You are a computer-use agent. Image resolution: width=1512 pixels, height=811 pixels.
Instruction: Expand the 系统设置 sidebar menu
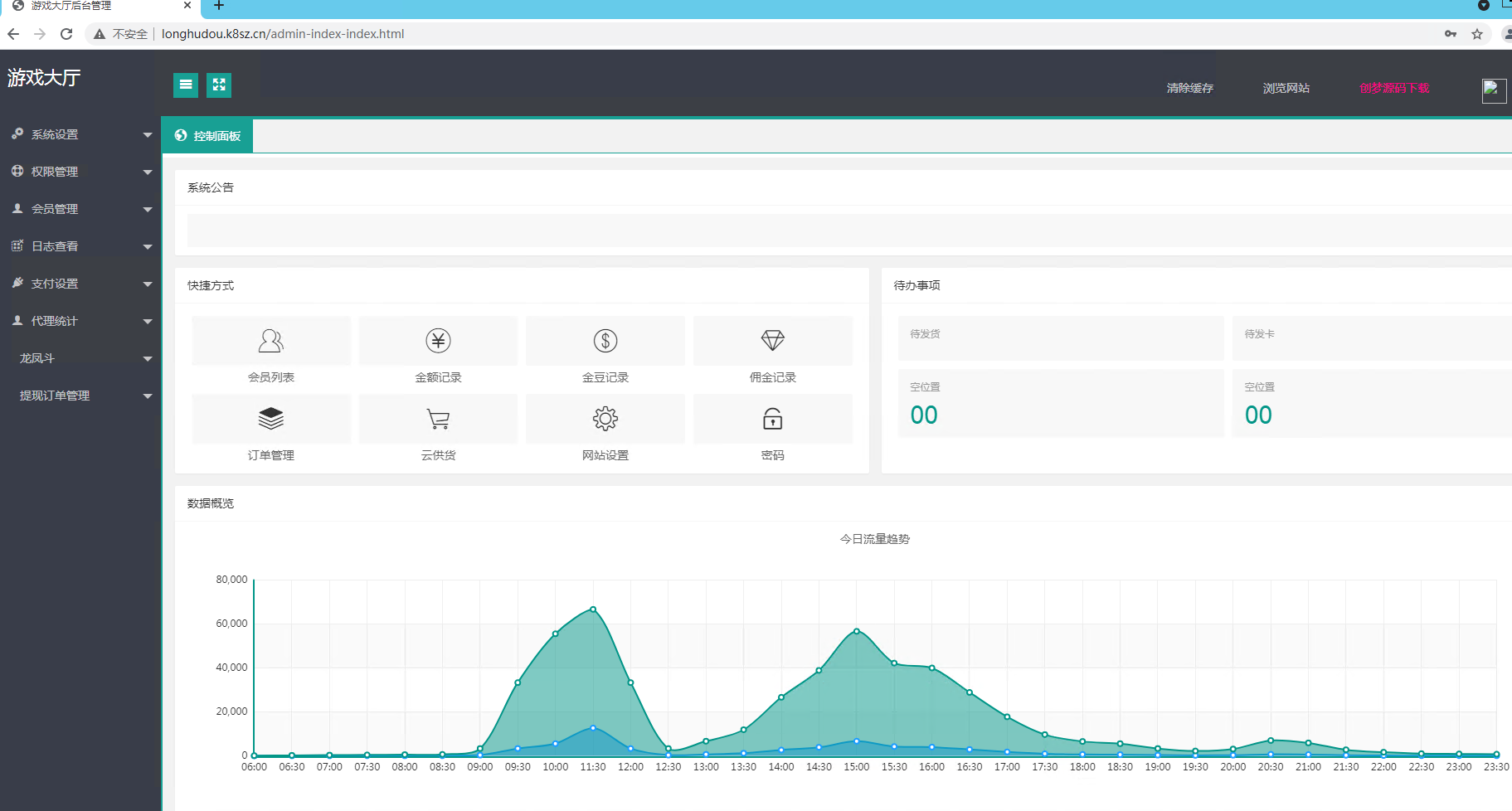click(x=80, y=134)
